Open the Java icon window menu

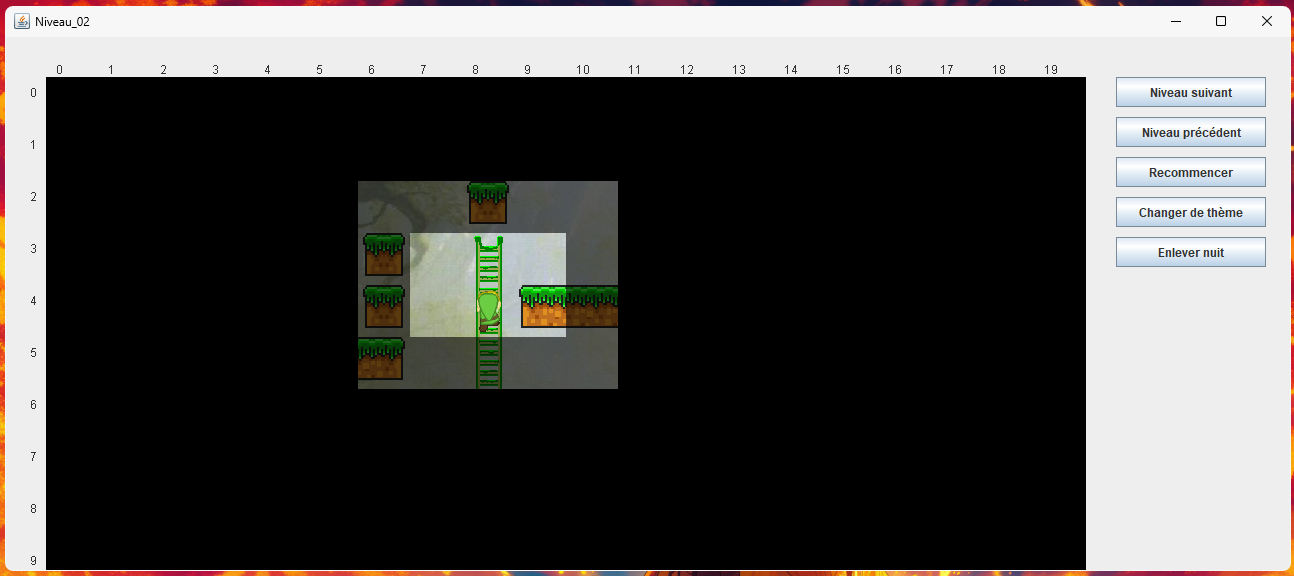(21, 21)
